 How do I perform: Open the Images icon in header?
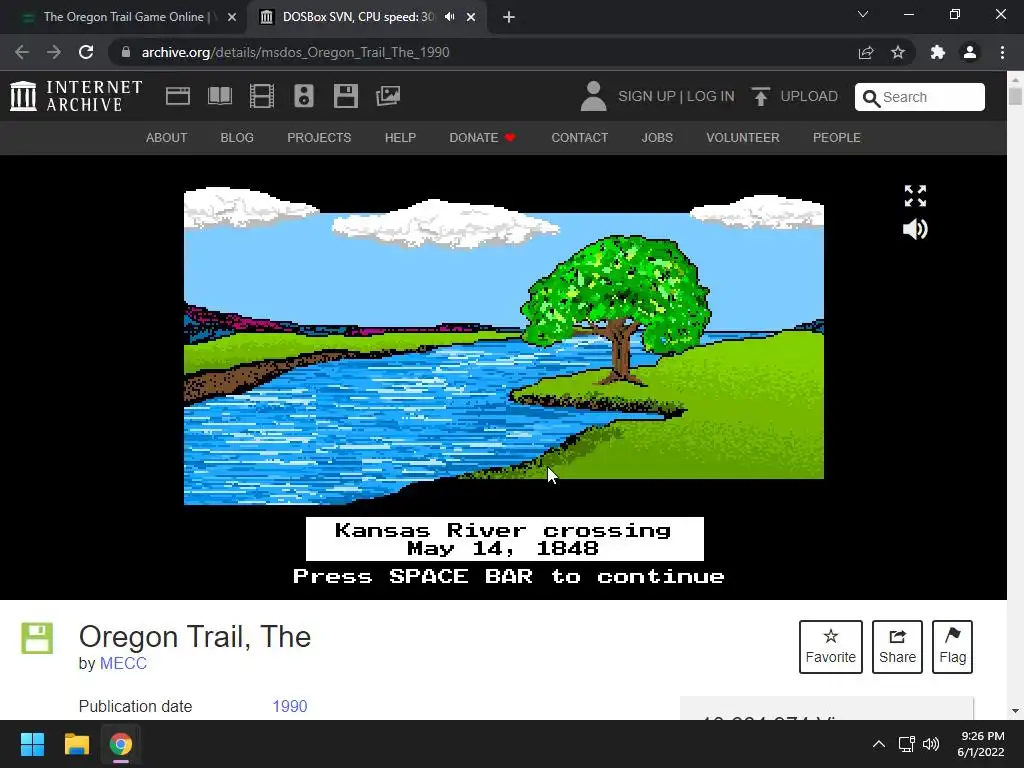click(x=388, y=96)
